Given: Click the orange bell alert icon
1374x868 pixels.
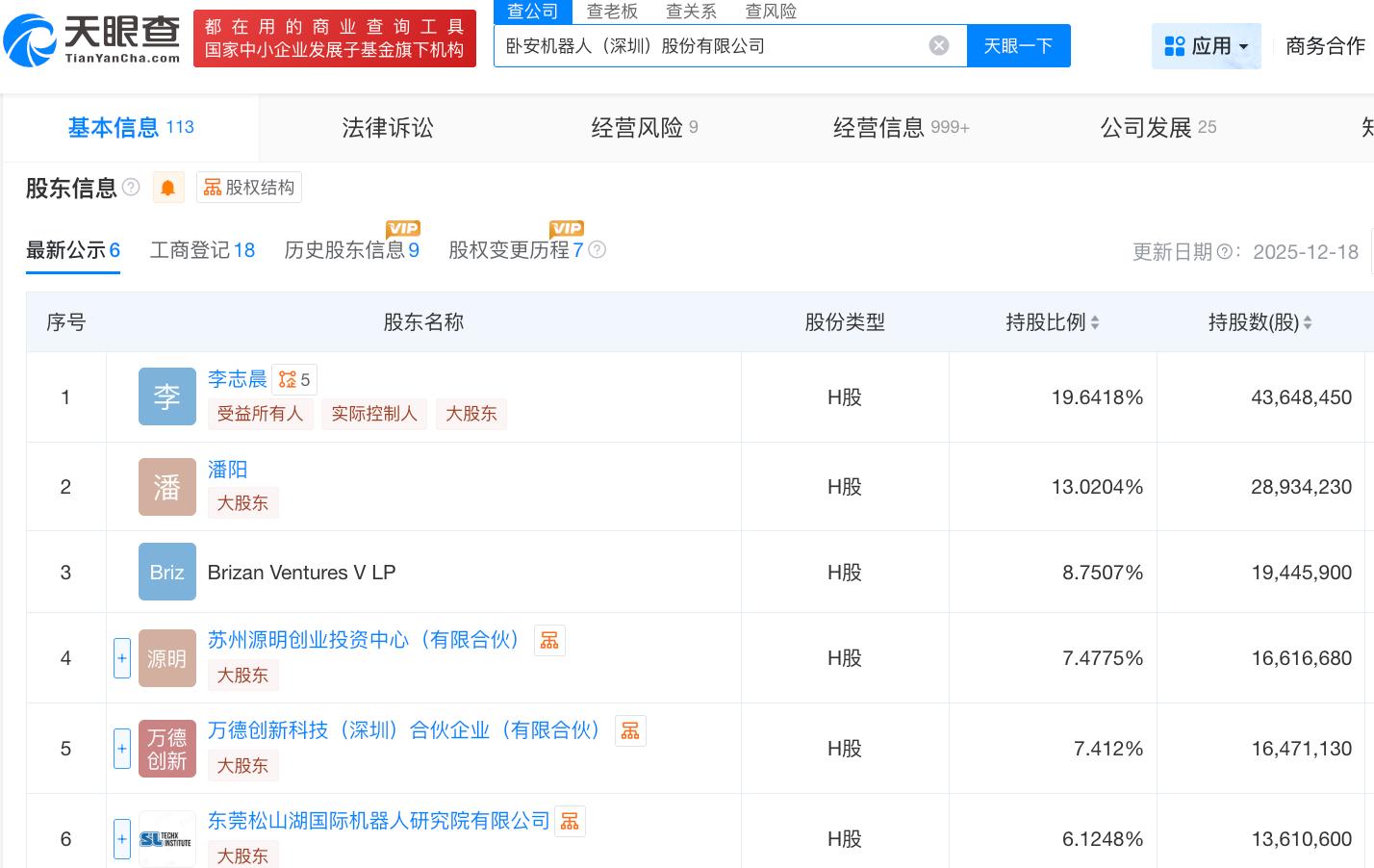Looking at the screenshot, I should tap(168, 188).
